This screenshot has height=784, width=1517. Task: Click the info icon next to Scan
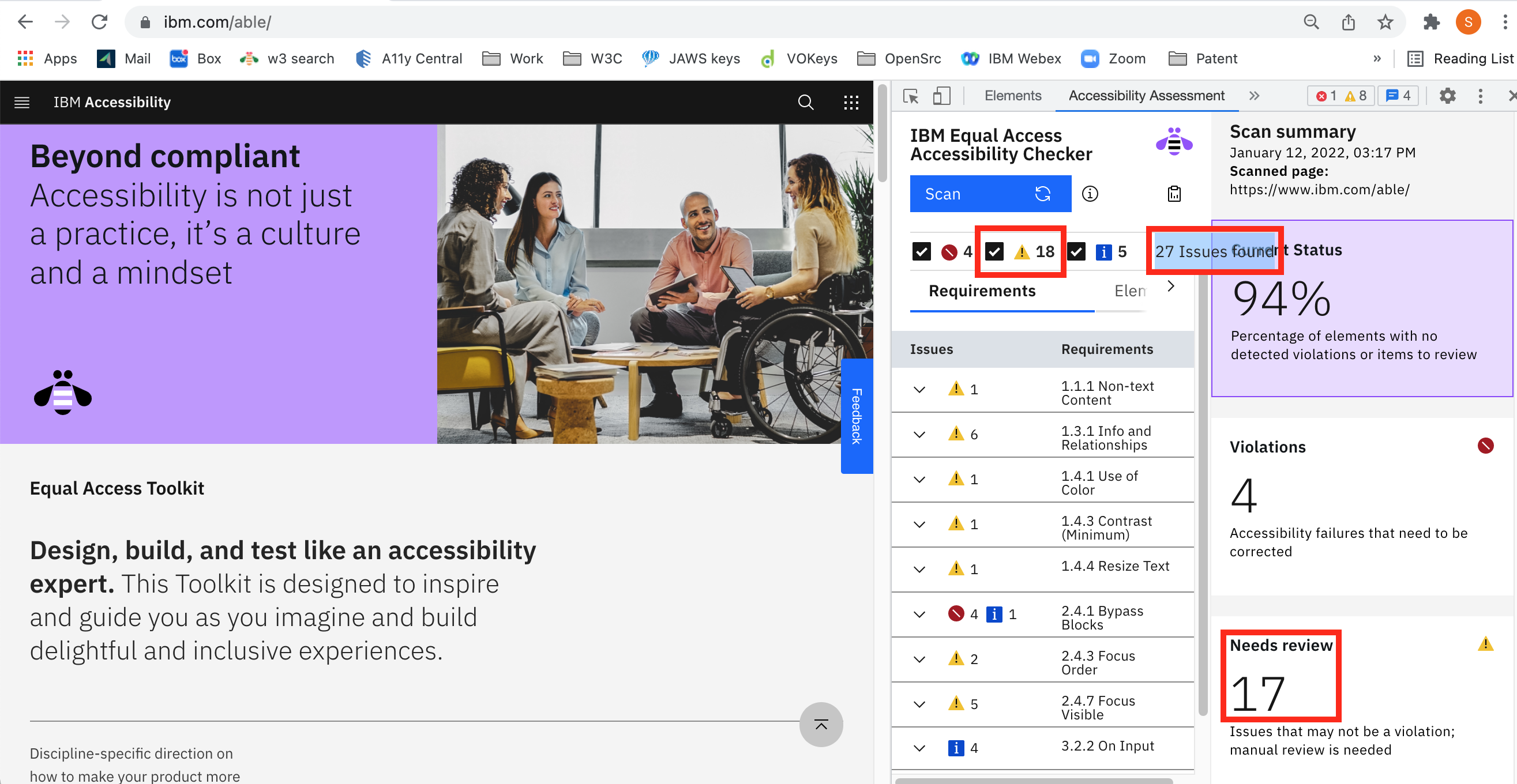point(1090,194)
